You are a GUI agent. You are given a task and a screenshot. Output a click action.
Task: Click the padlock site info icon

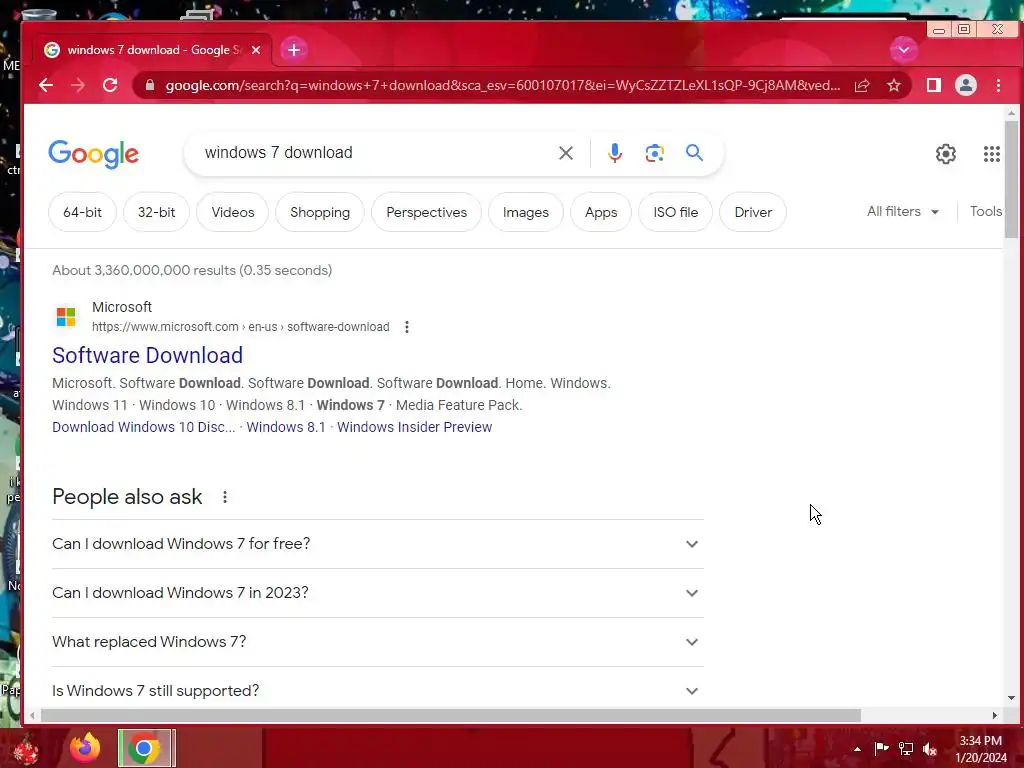(x=150, y=85)
